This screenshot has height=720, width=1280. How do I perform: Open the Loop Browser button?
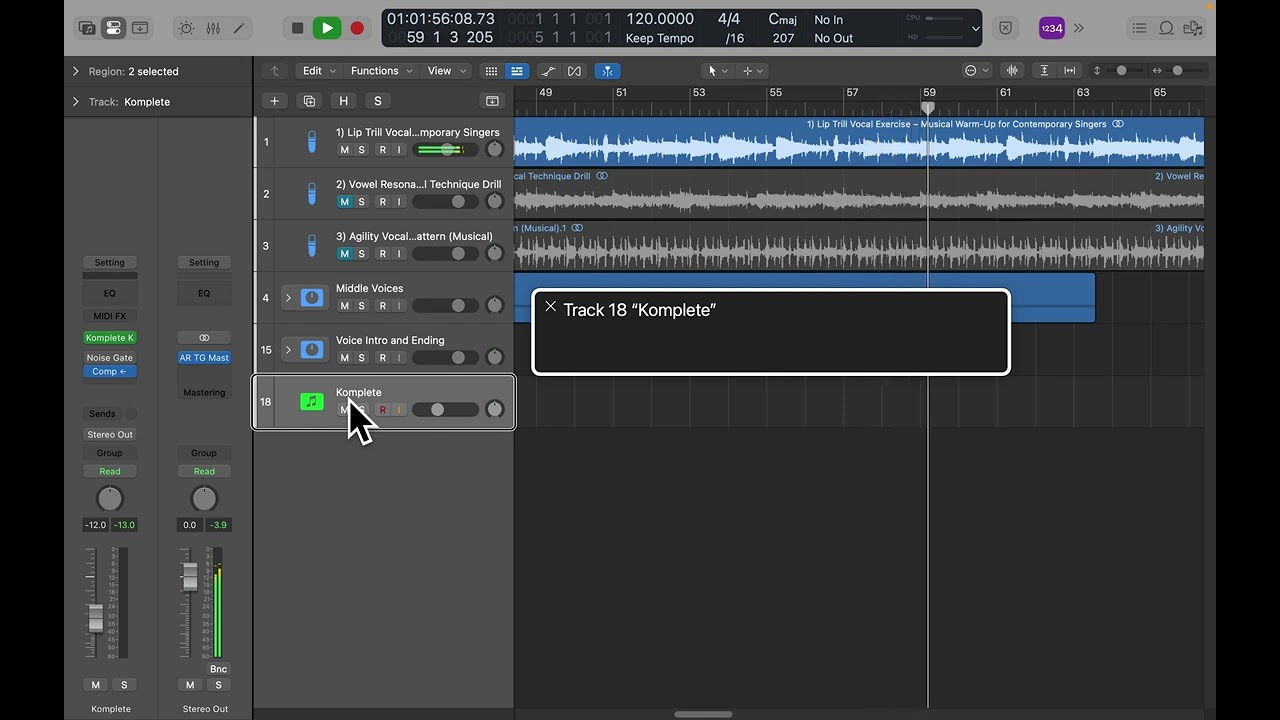coord(1166,28)
